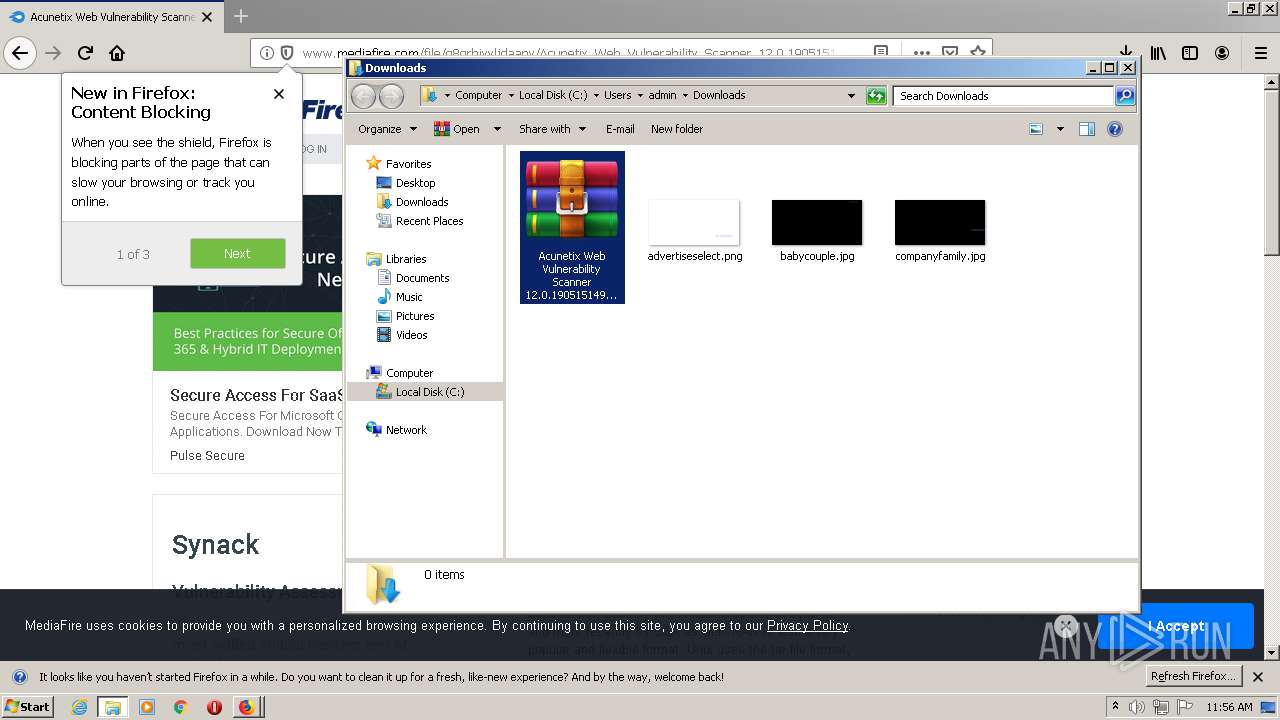Show site information in address bar
The image size is (1280, 720).
click(266, 53)
